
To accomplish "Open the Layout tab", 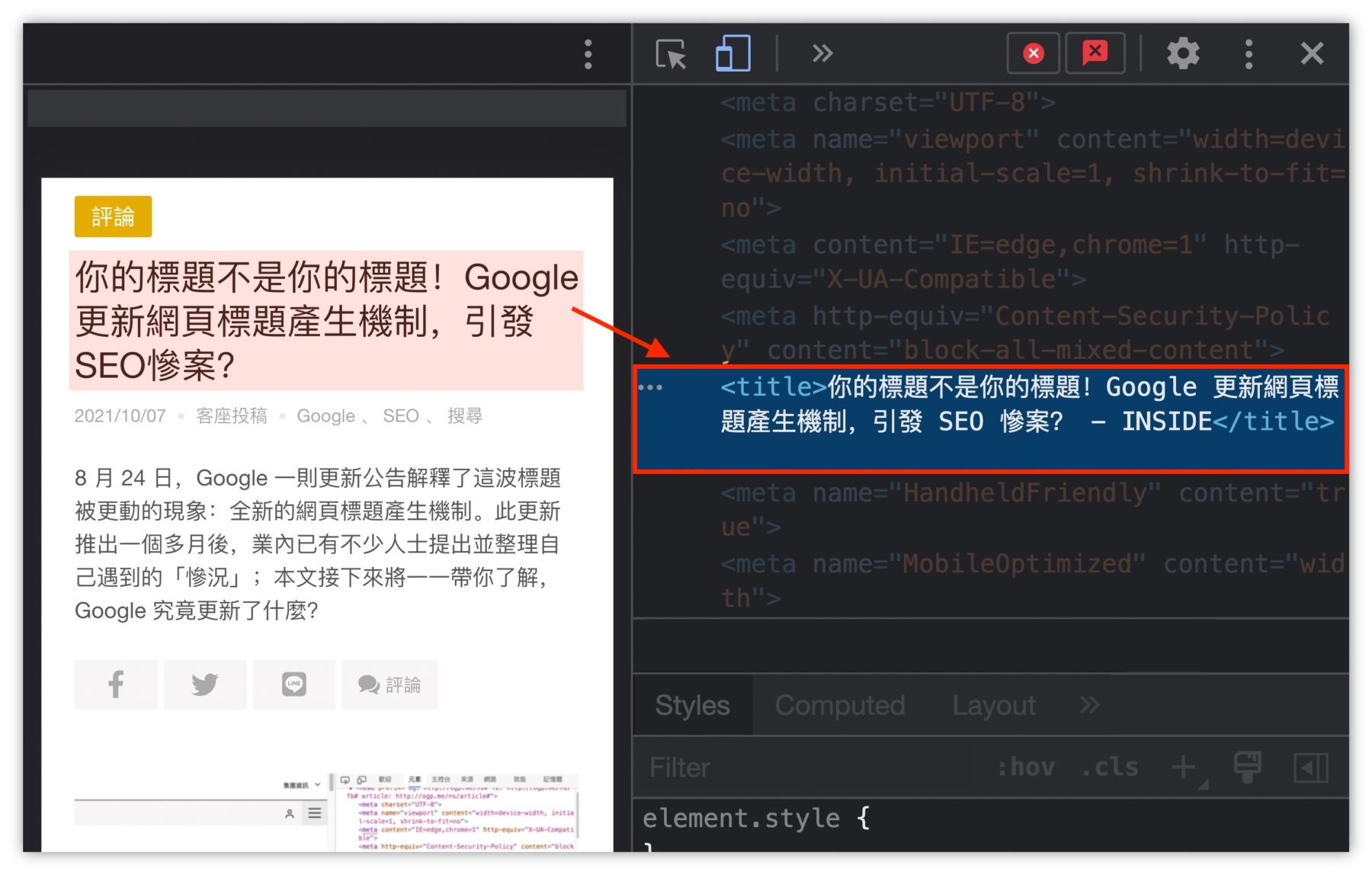I will point(993,705).
